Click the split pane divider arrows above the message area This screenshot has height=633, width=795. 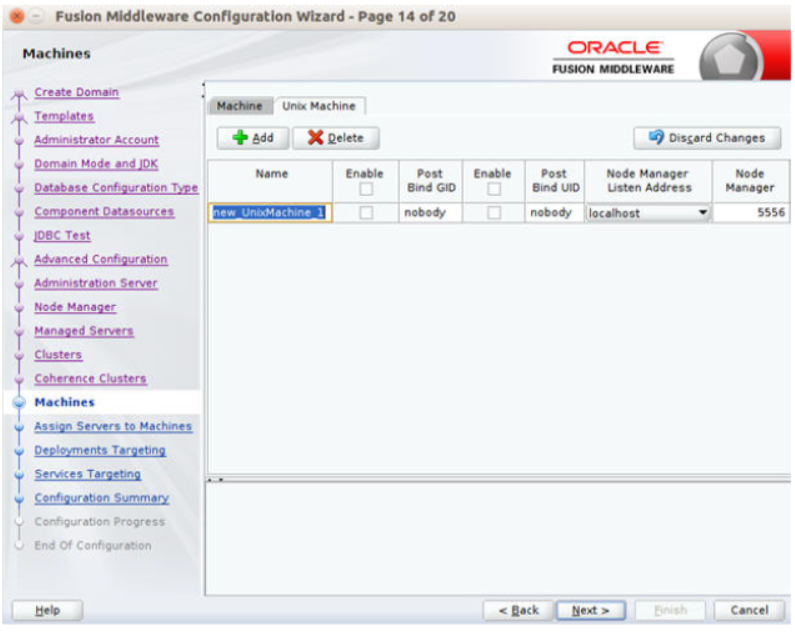tap(216, 479)
